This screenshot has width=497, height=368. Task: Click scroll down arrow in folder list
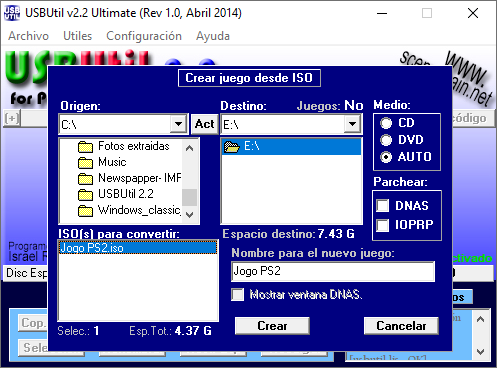pyautogui.click(x=189, y=214)
